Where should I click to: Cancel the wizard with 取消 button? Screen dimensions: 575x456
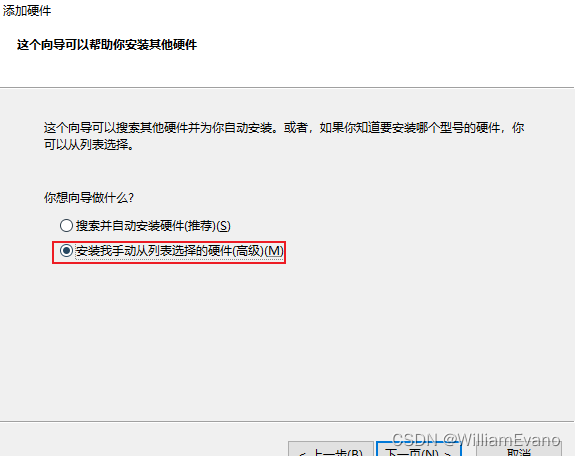pos(519,449)
